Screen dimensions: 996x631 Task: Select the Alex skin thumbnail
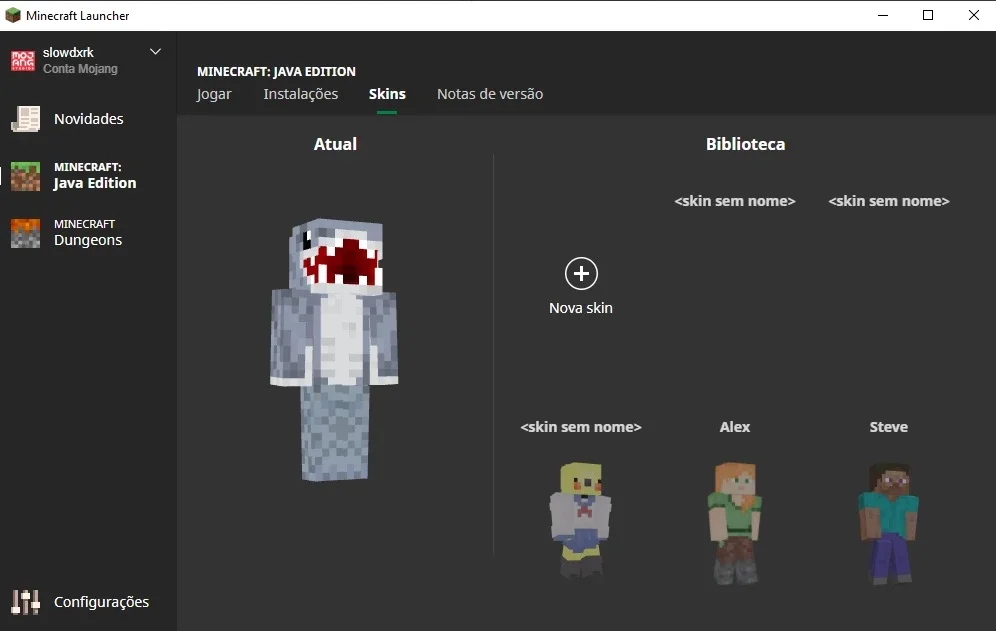coord(735,522)
